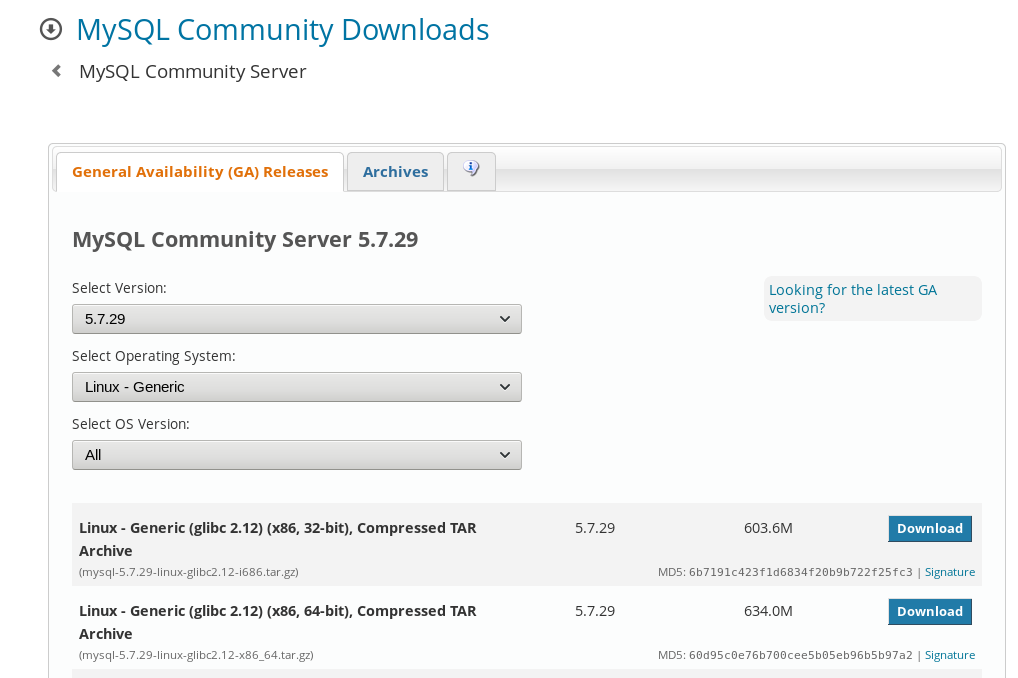
Task: Click version 5.7.29 in the 32-bit row
Action: (595, 528)
